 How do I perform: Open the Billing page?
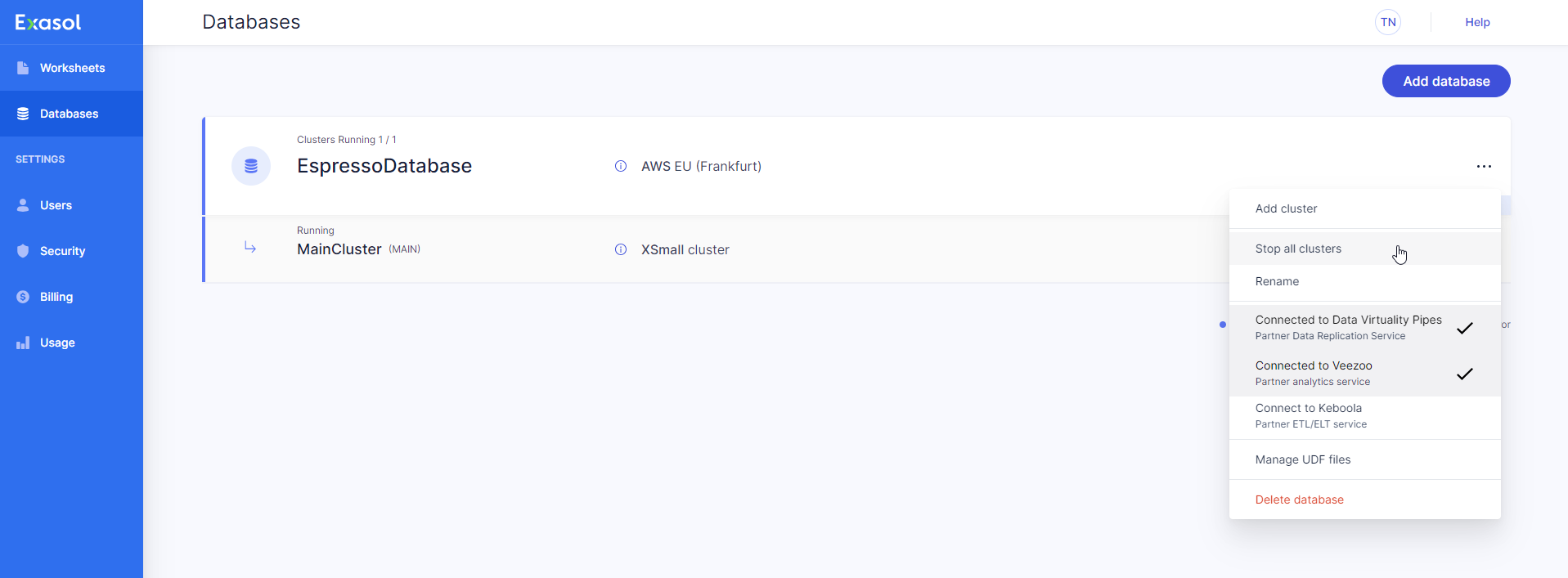point(56,297)
